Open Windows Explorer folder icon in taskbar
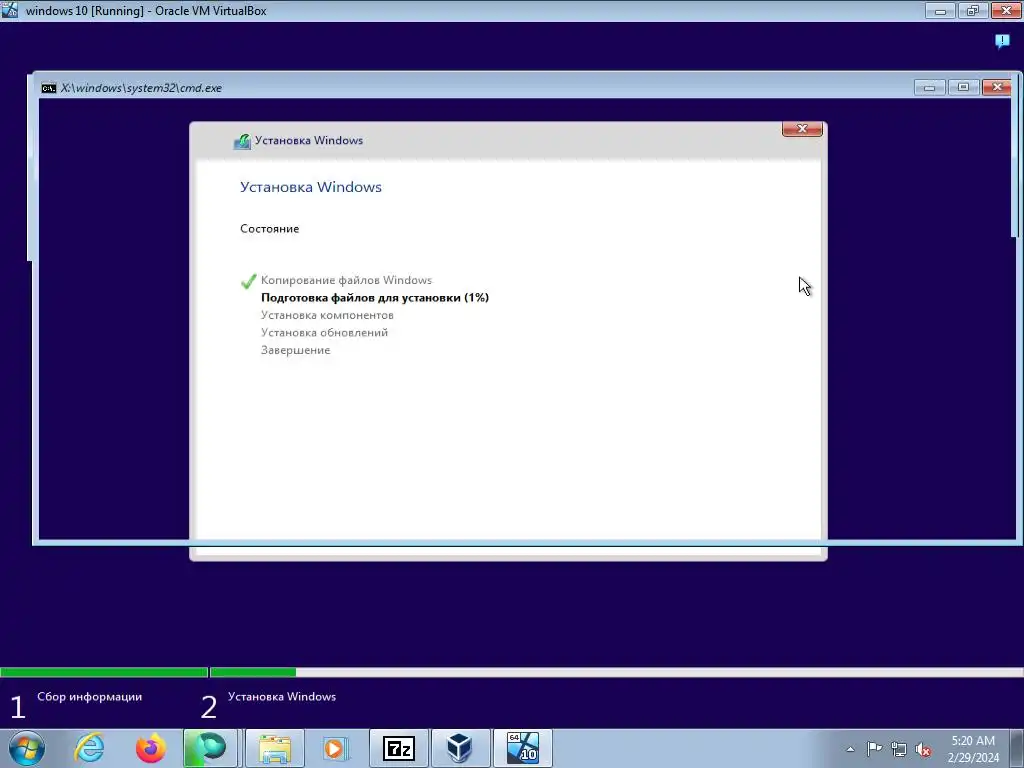 tap(274, 748)
